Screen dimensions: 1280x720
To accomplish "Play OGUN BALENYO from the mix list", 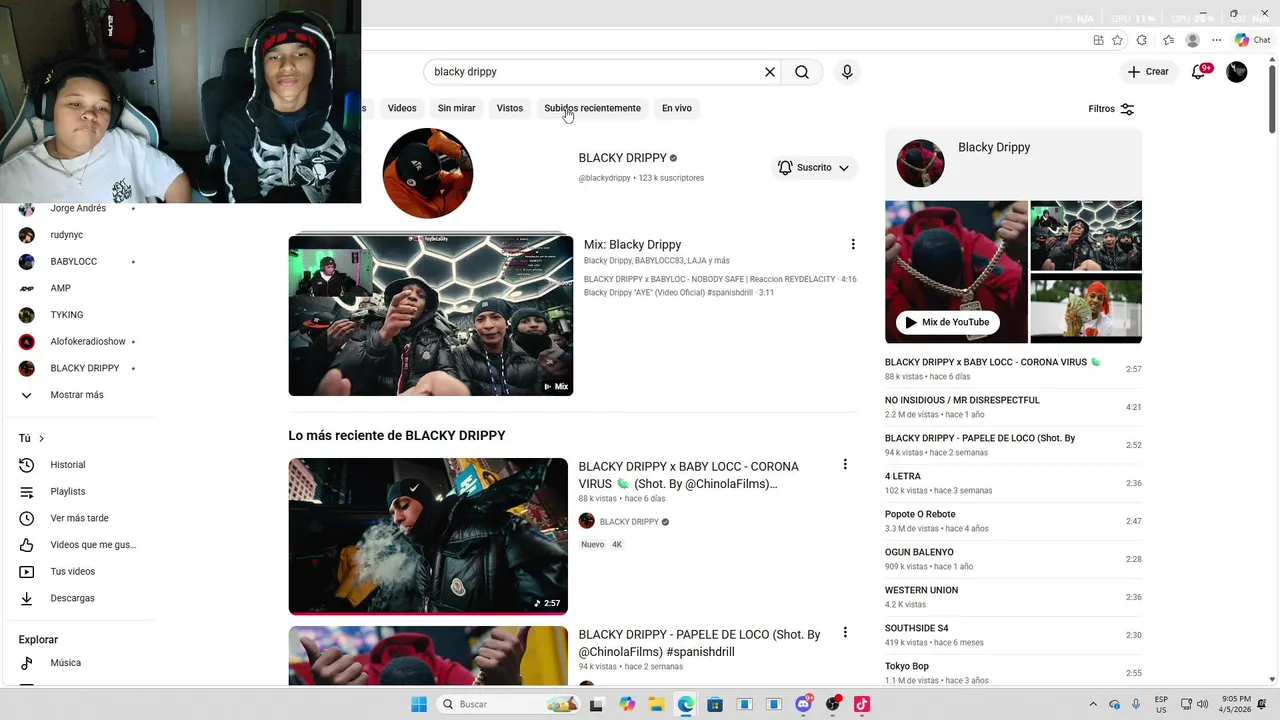I will pos(1013,559).
